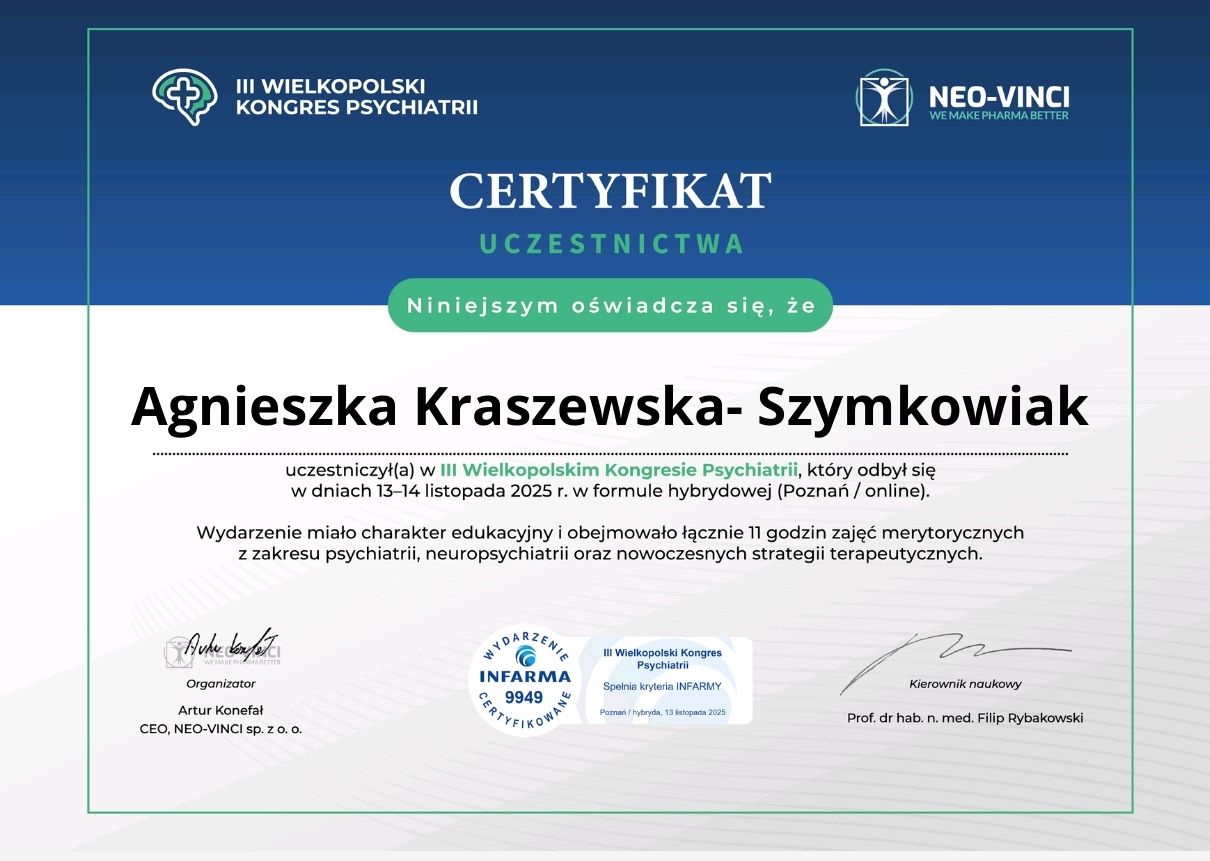This screenshot has width=1210, height=861.
Task: Click the "NEO-VINCI" wordmark in the header
Action: coord(999,96)
